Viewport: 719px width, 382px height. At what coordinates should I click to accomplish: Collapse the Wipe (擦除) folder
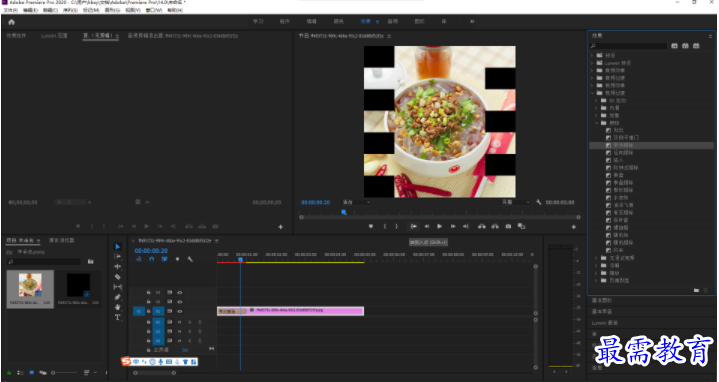pos(596,123)
